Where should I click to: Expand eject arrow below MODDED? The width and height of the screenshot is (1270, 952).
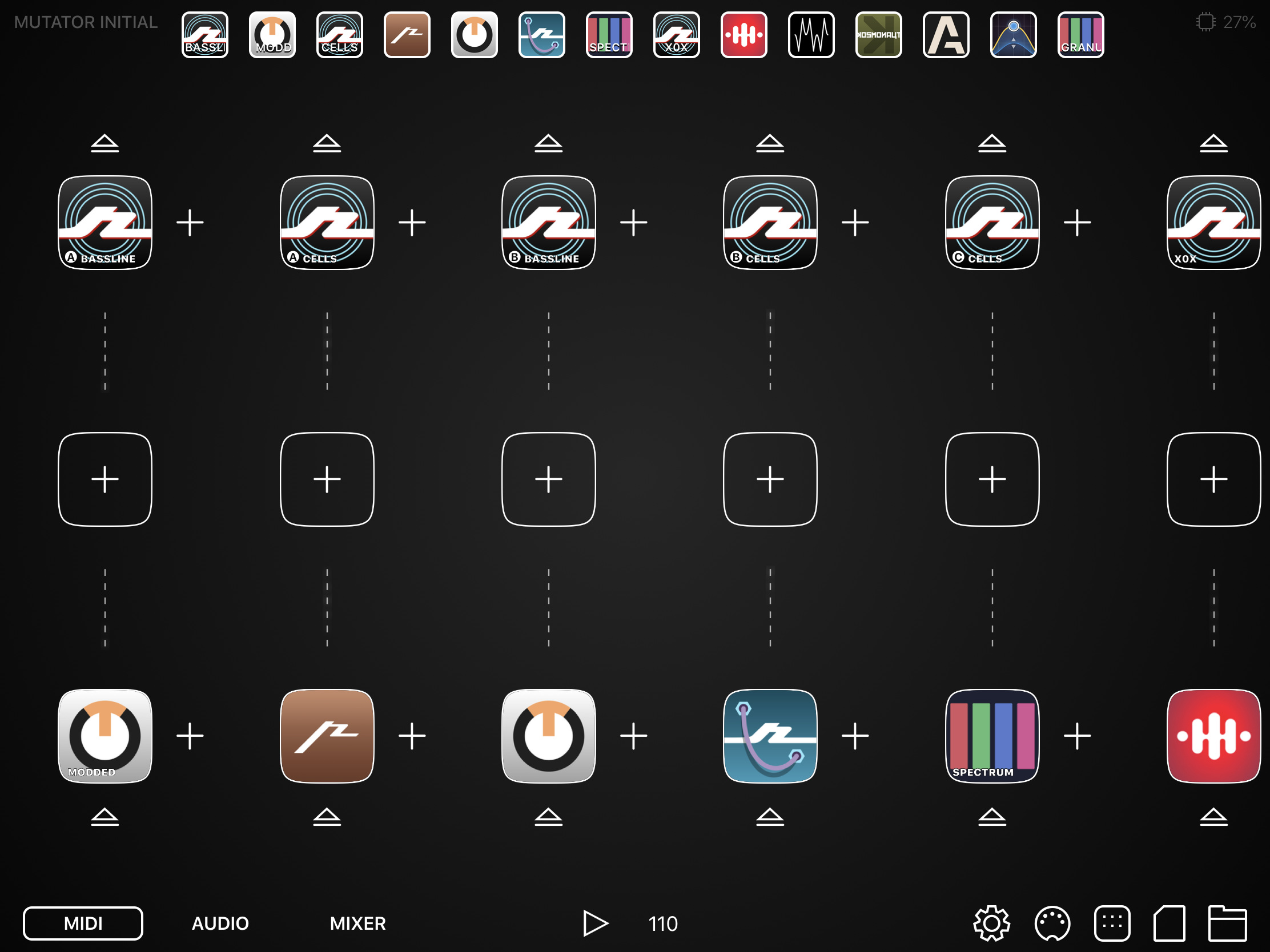point(105,817)
